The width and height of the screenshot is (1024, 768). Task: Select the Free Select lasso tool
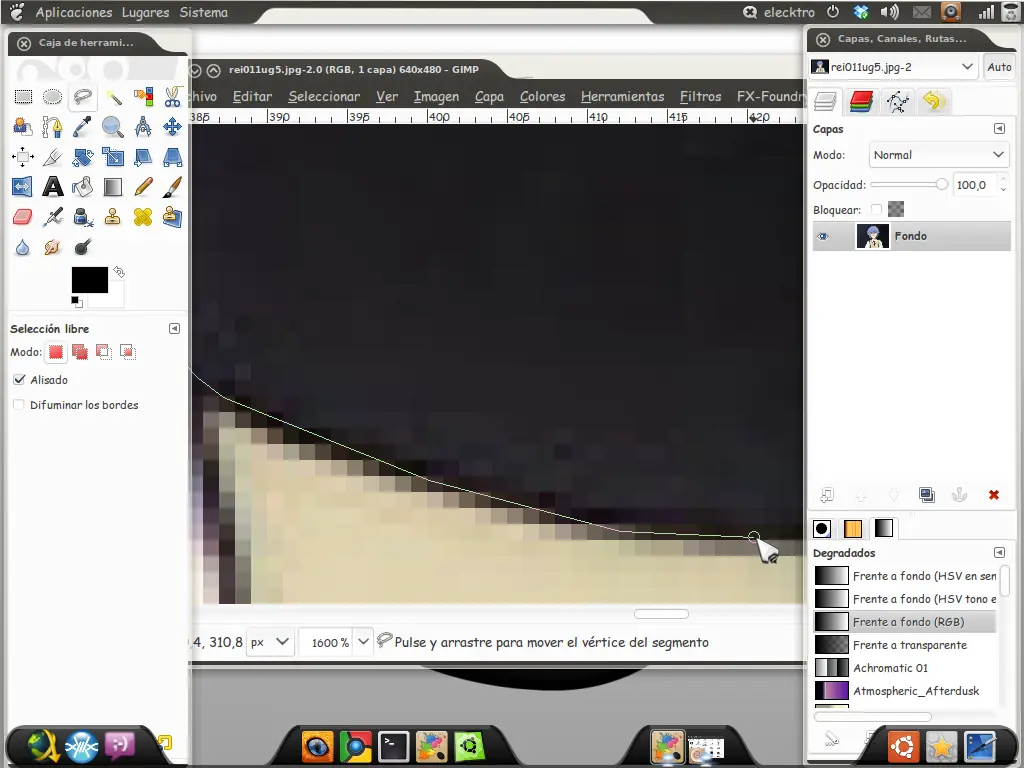[x=82, y=97]
